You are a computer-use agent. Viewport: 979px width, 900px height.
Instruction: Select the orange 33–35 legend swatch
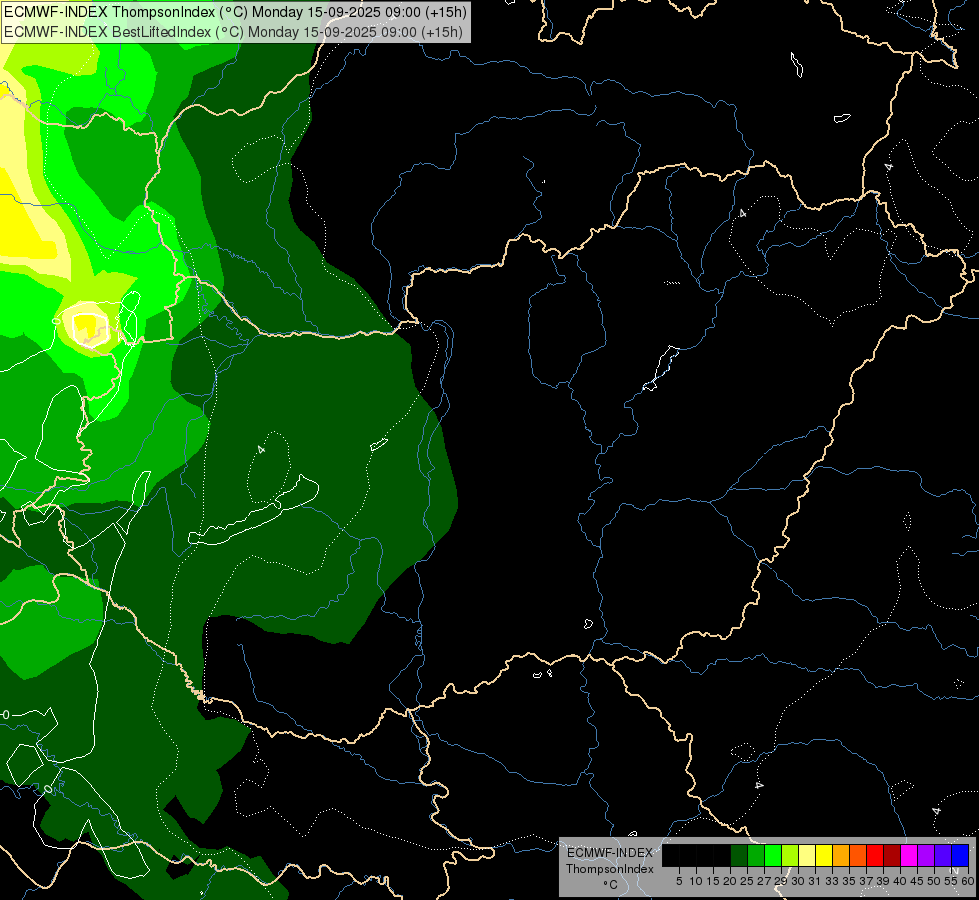click(x=841, y=855)
